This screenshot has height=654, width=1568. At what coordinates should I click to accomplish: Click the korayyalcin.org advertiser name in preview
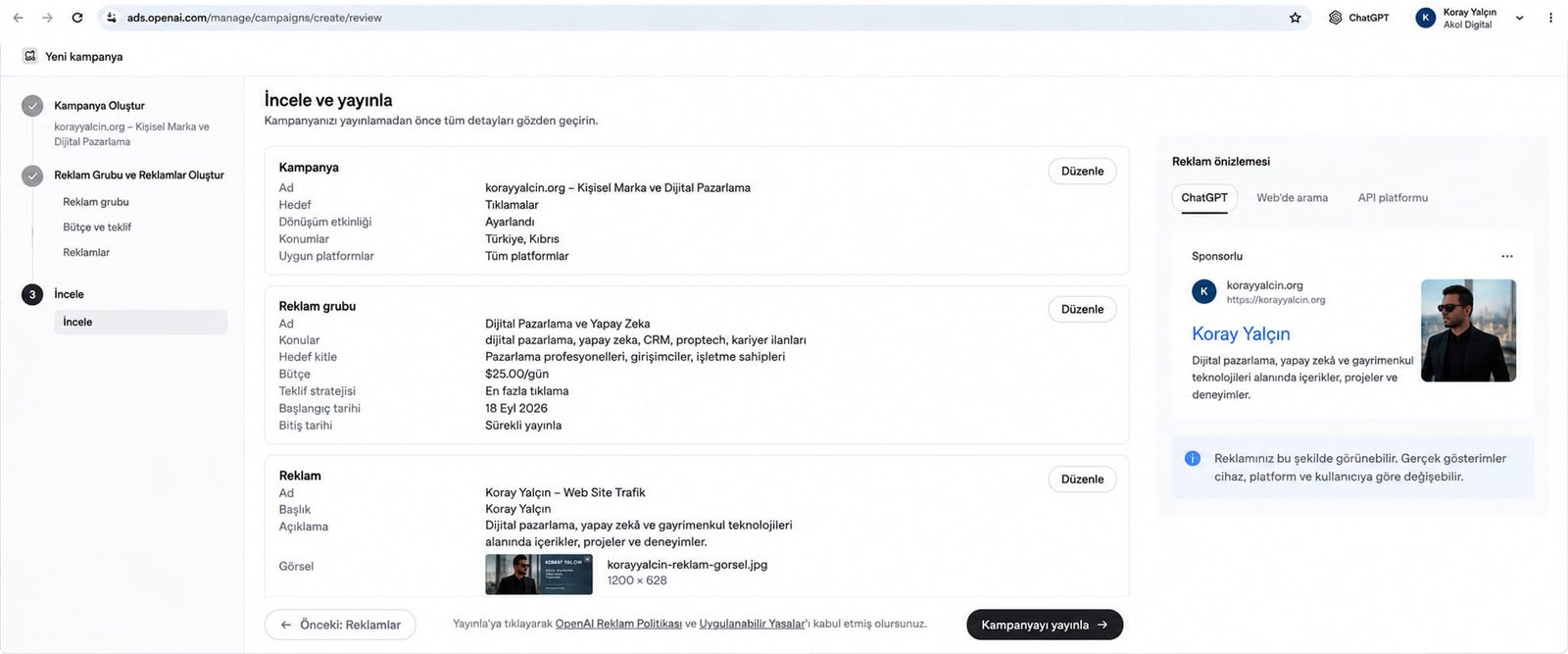[1265, 285]
